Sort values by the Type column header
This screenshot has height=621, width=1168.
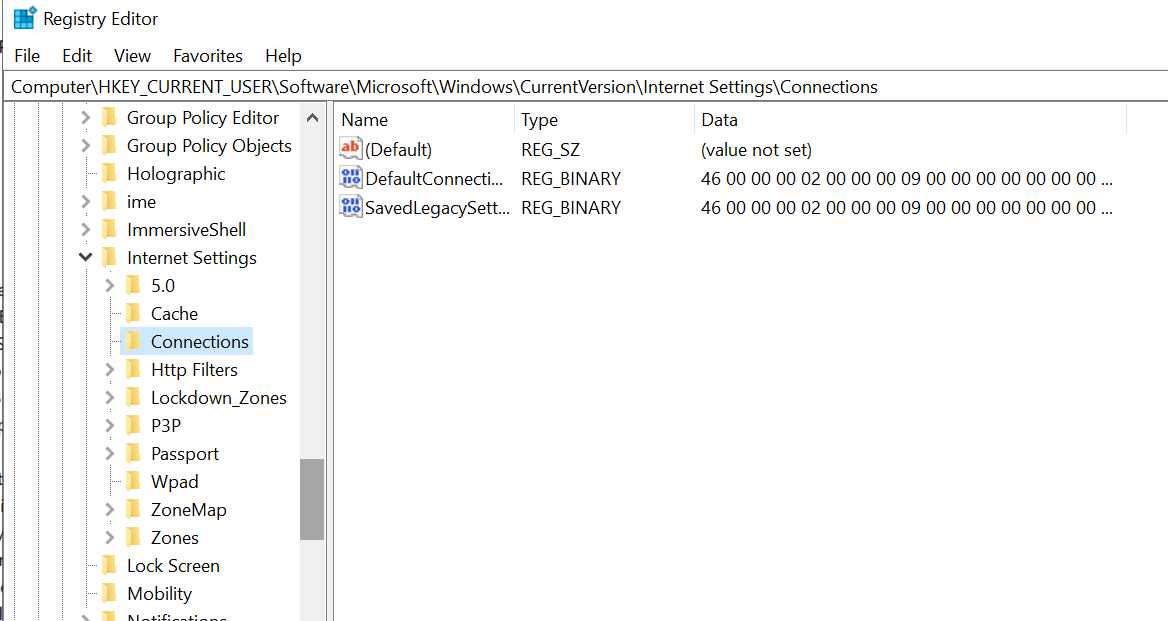(x=604, y=120)
